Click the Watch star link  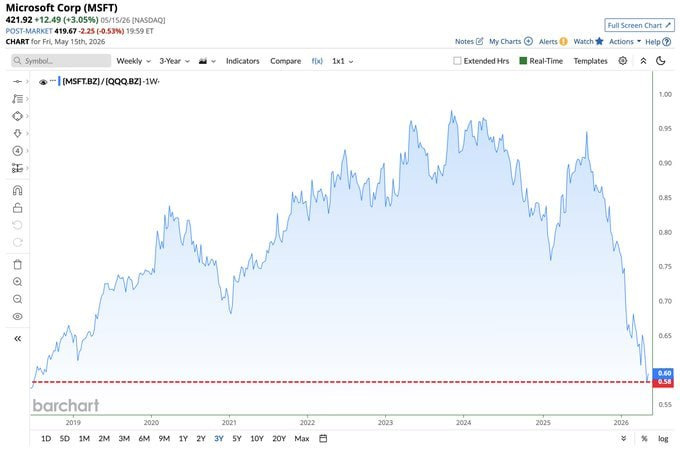[588, 42]
